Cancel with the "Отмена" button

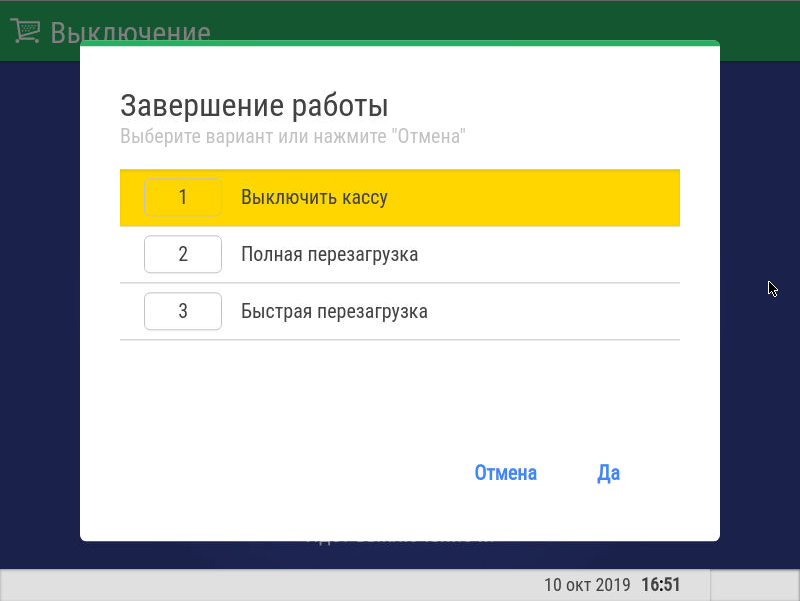pos(506,473)
